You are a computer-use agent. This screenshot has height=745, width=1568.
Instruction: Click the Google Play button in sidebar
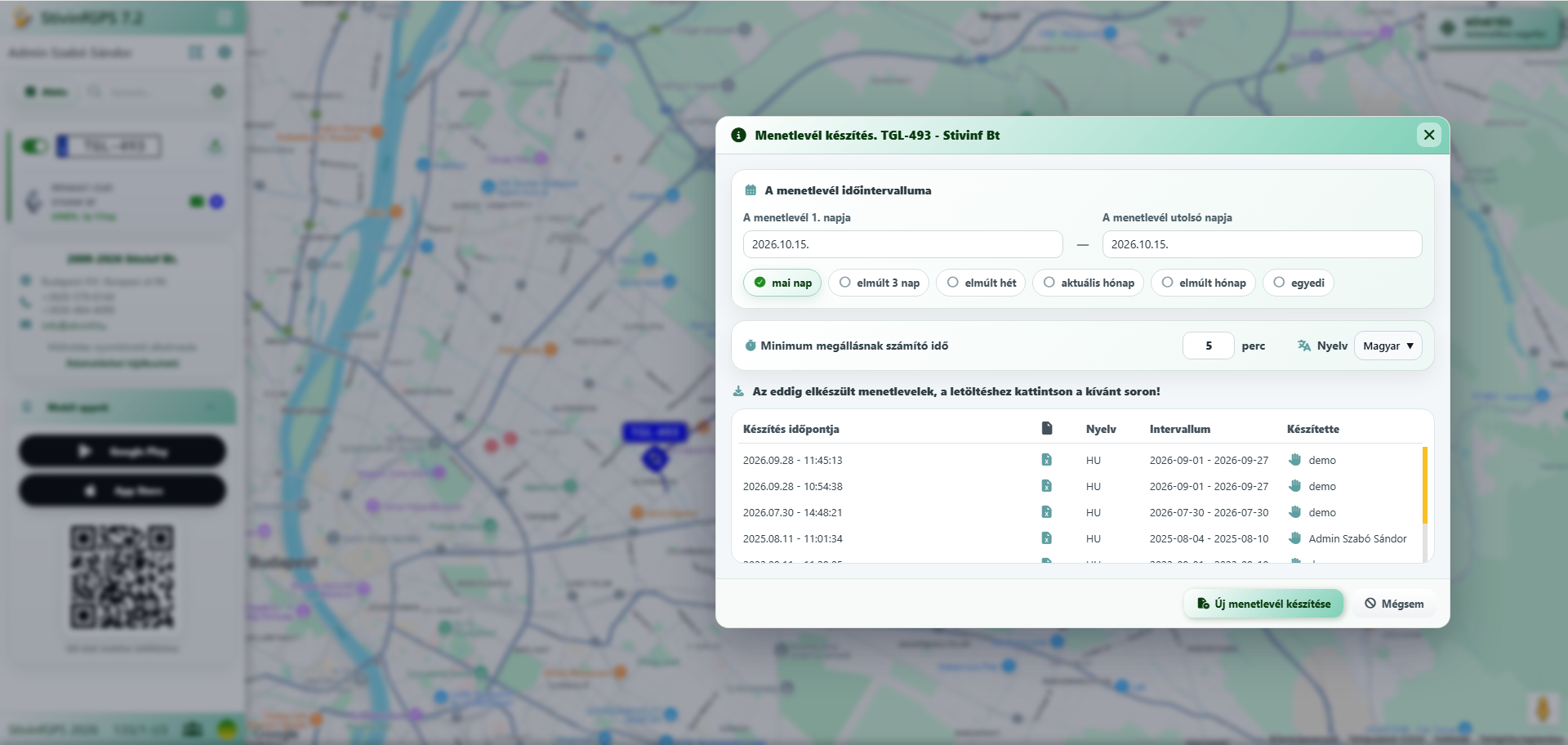pos(122,451)
